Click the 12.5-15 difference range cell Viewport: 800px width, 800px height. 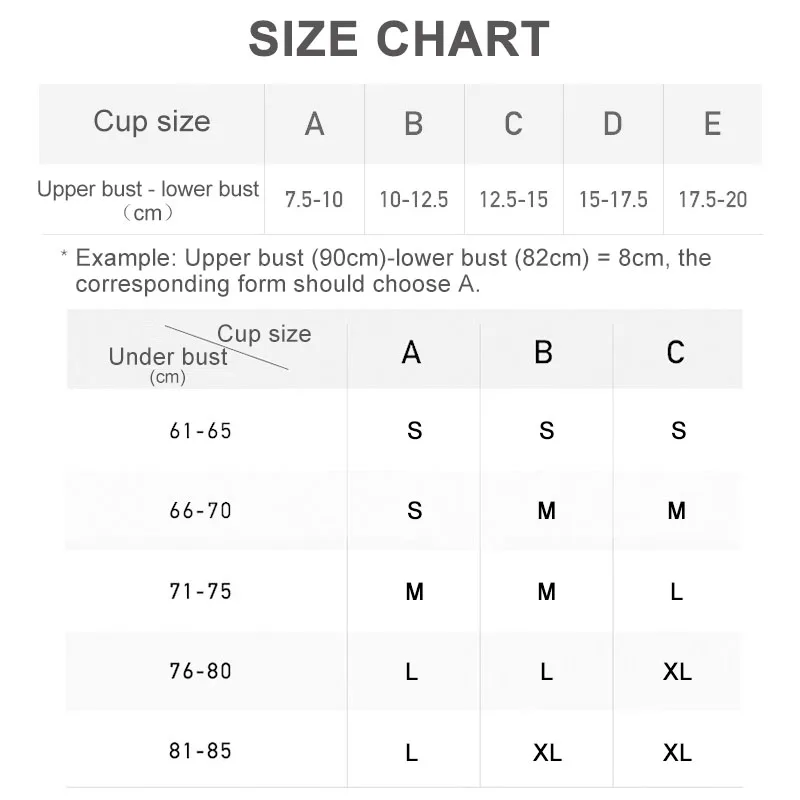click(513, 200)
